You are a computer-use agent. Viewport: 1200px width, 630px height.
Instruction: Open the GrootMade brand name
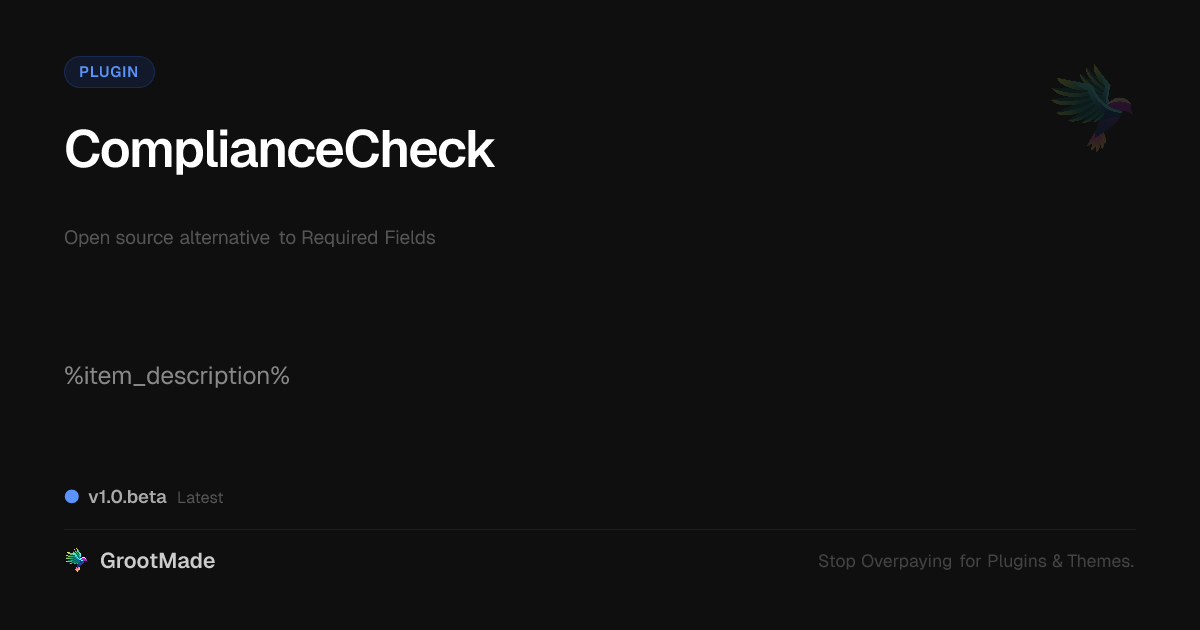pos(157,561)
